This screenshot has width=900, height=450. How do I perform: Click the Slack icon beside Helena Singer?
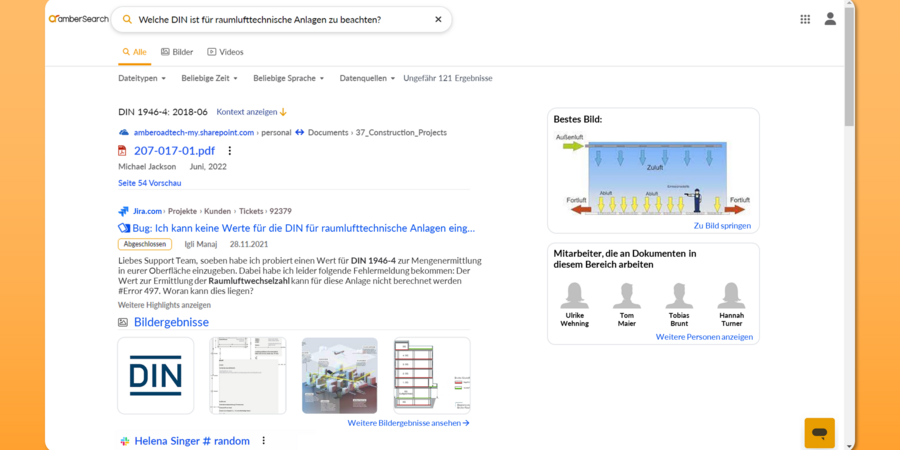click(x=124, y=441)
